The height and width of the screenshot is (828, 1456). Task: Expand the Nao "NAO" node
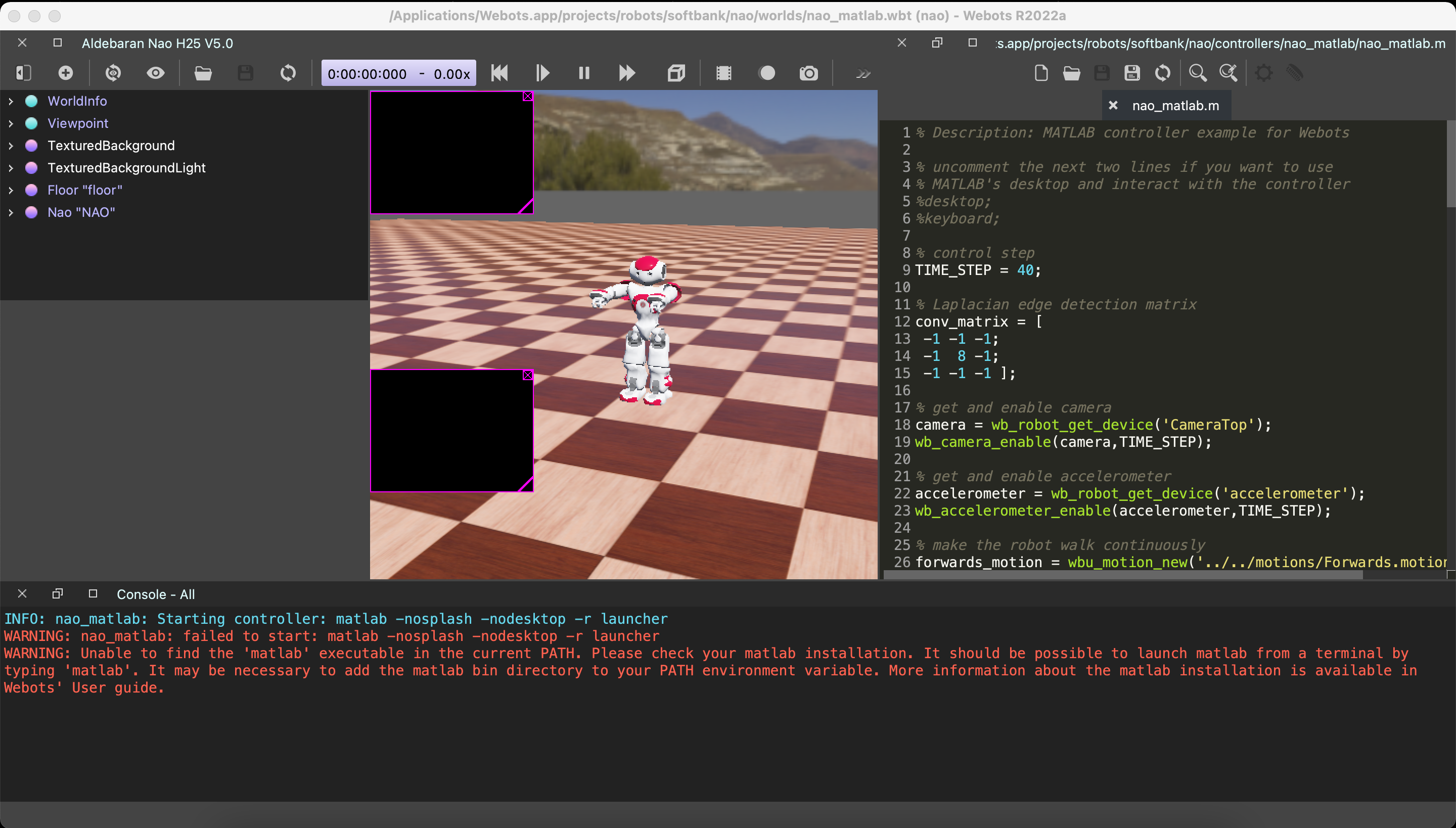click(x=10, y=212)
